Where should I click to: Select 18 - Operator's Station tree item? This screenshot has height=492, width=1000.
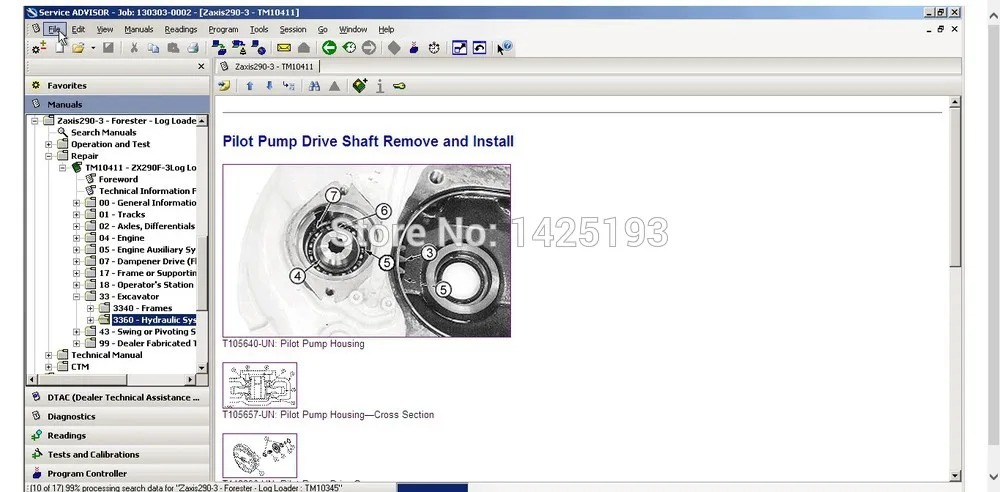click(146, 285)
